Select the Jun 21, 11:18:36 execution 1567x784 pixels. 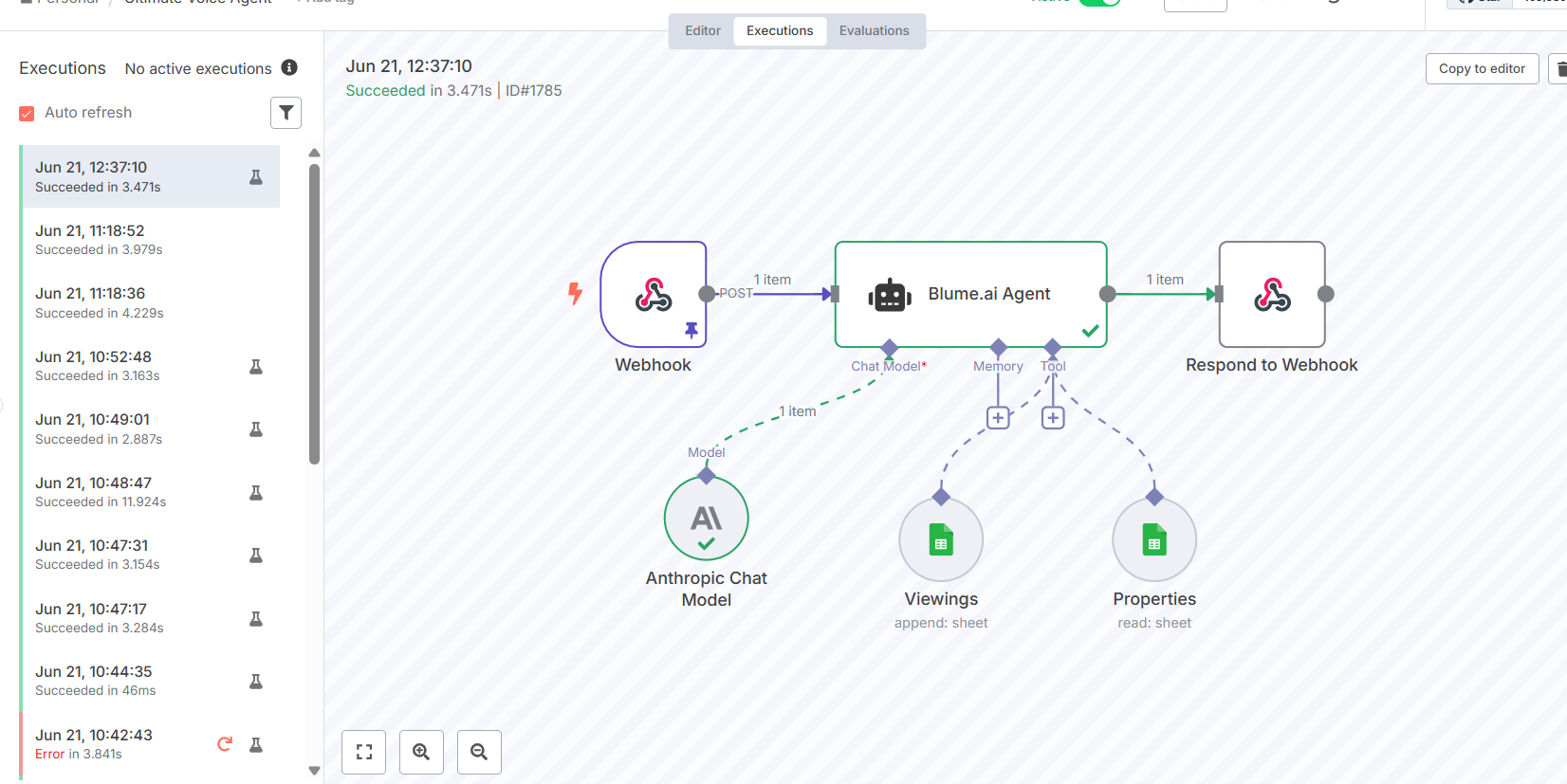click(150, 302)
